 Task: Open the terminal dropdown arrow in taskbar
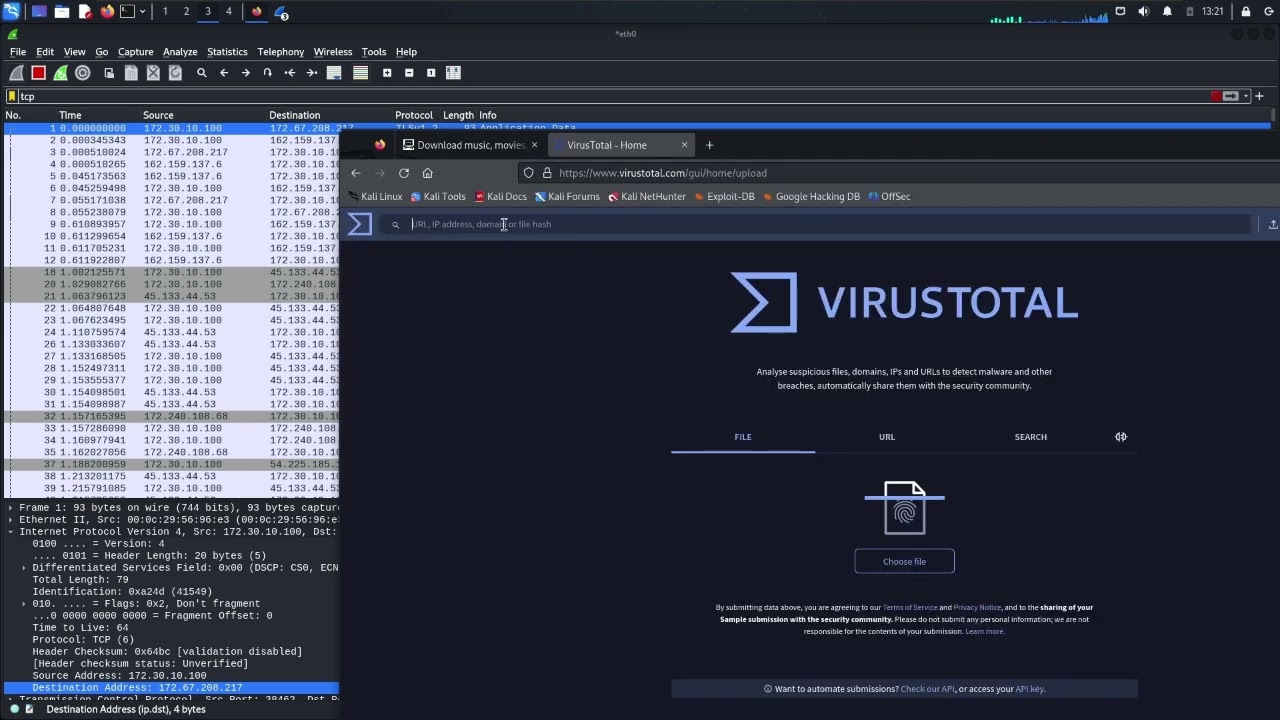pyautogui.click(x=142, y=12)
